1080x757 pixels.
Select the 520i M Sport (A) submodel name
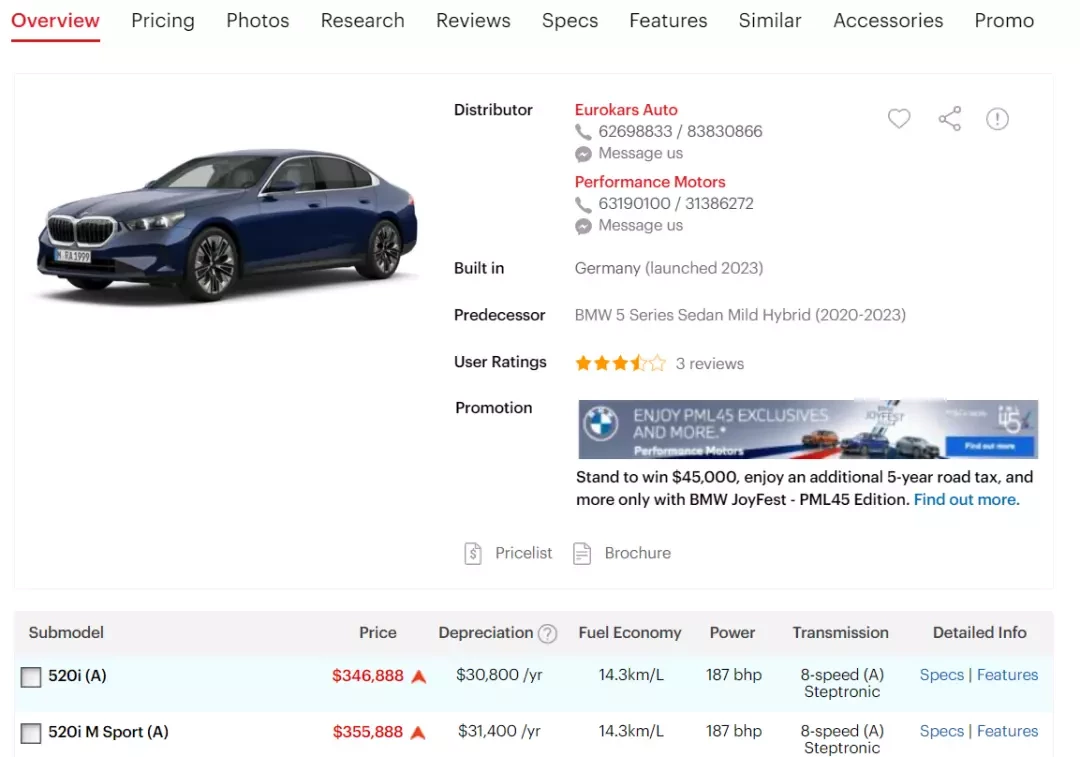108,732
